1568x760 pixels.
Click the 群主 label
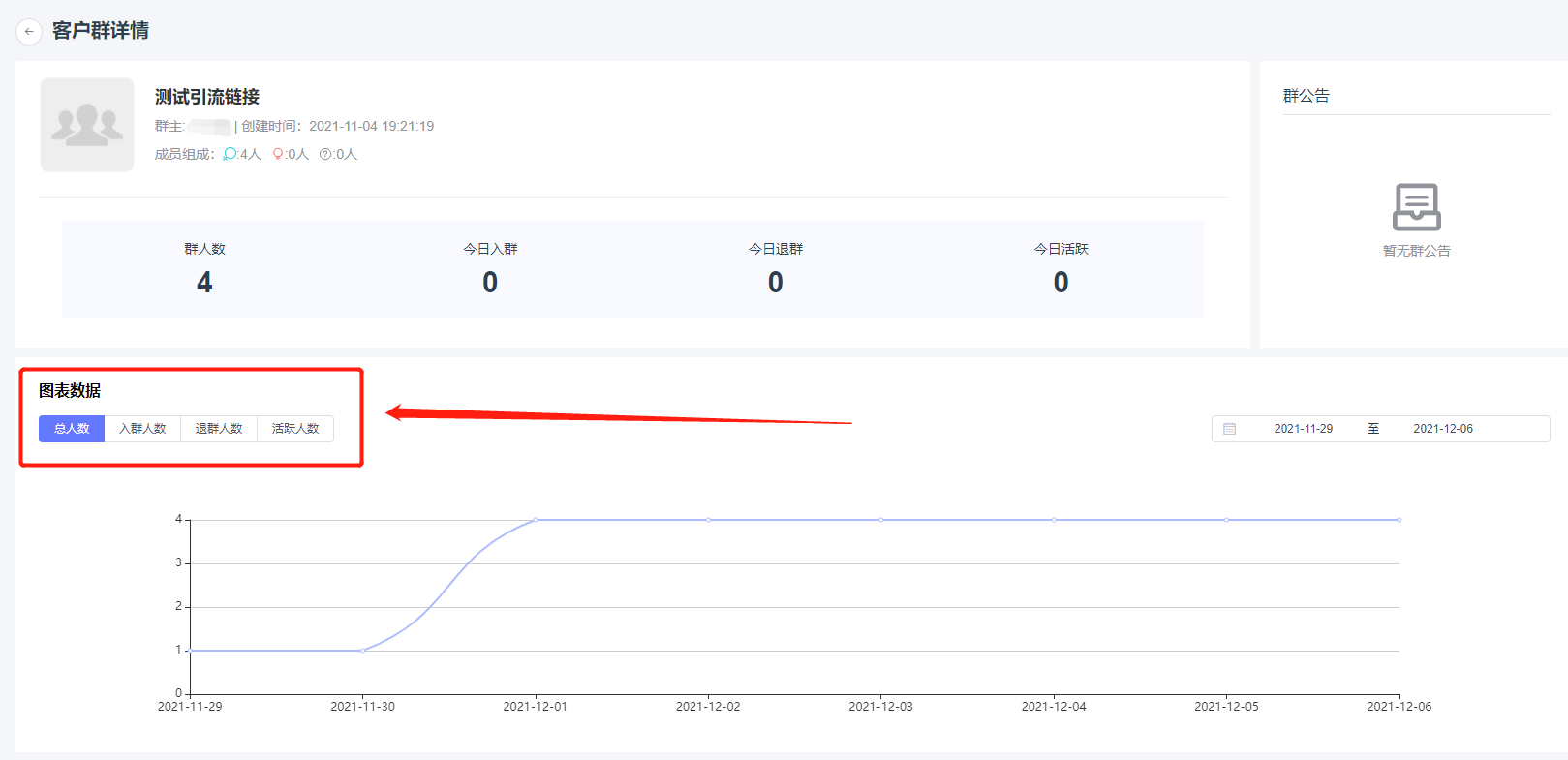(x=169, y=126)
